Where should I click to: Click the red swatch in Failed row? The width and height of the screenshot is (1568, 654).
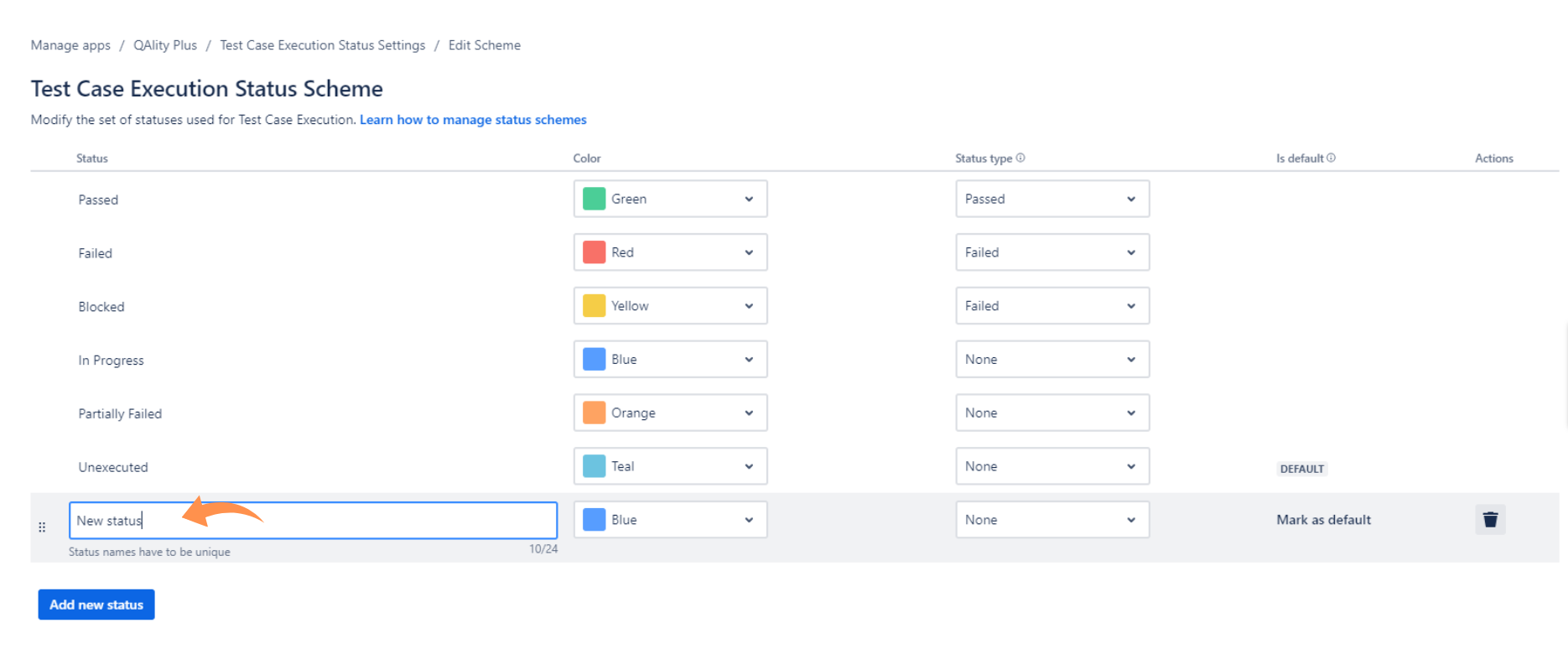click(594, 252)
